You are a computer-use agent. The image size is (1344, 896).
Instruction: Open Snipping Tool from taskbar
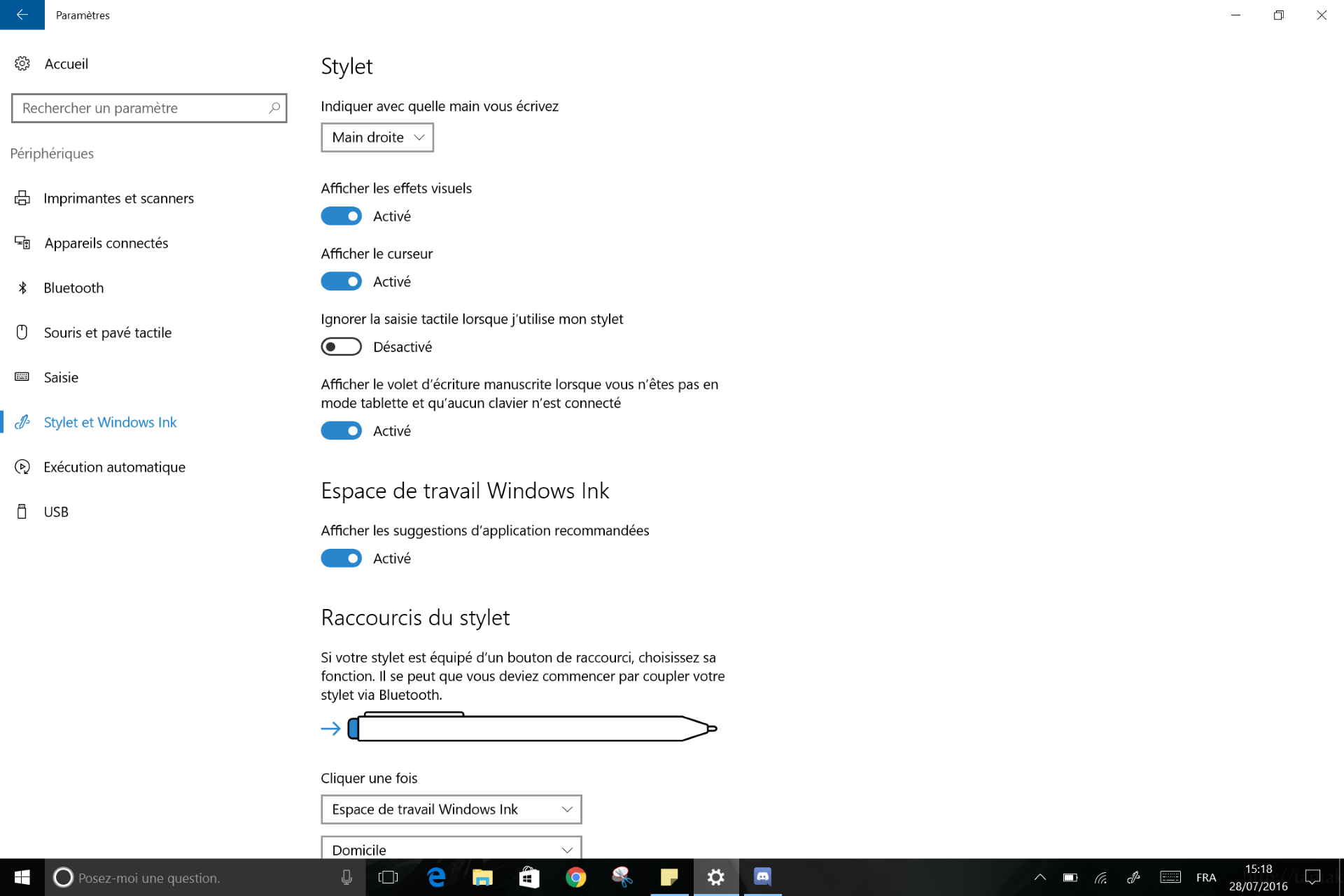622,877
